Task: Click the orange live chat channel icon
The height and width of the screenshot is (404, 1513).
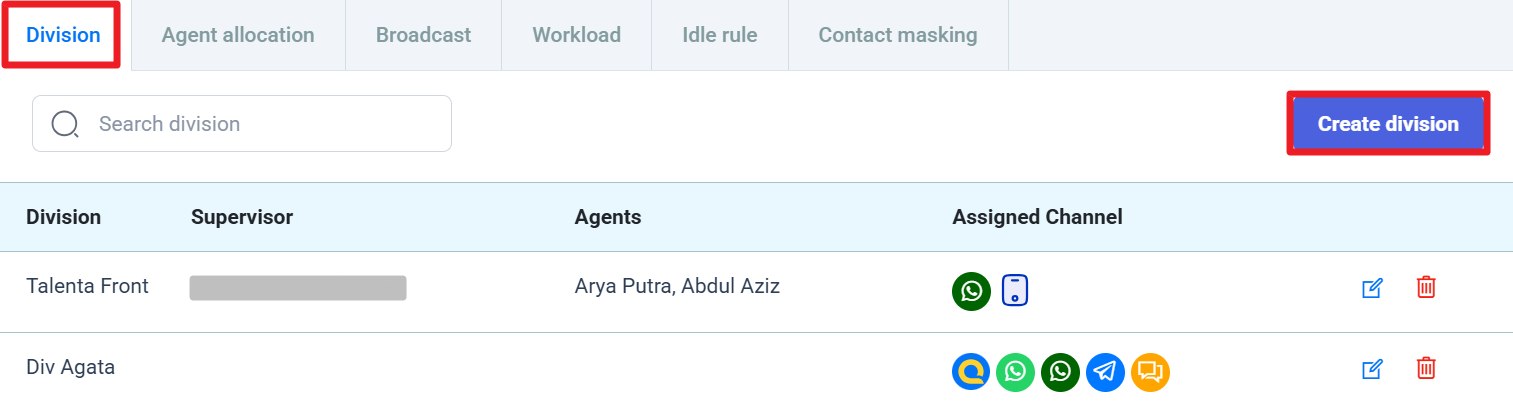Action: point(1150,372)
